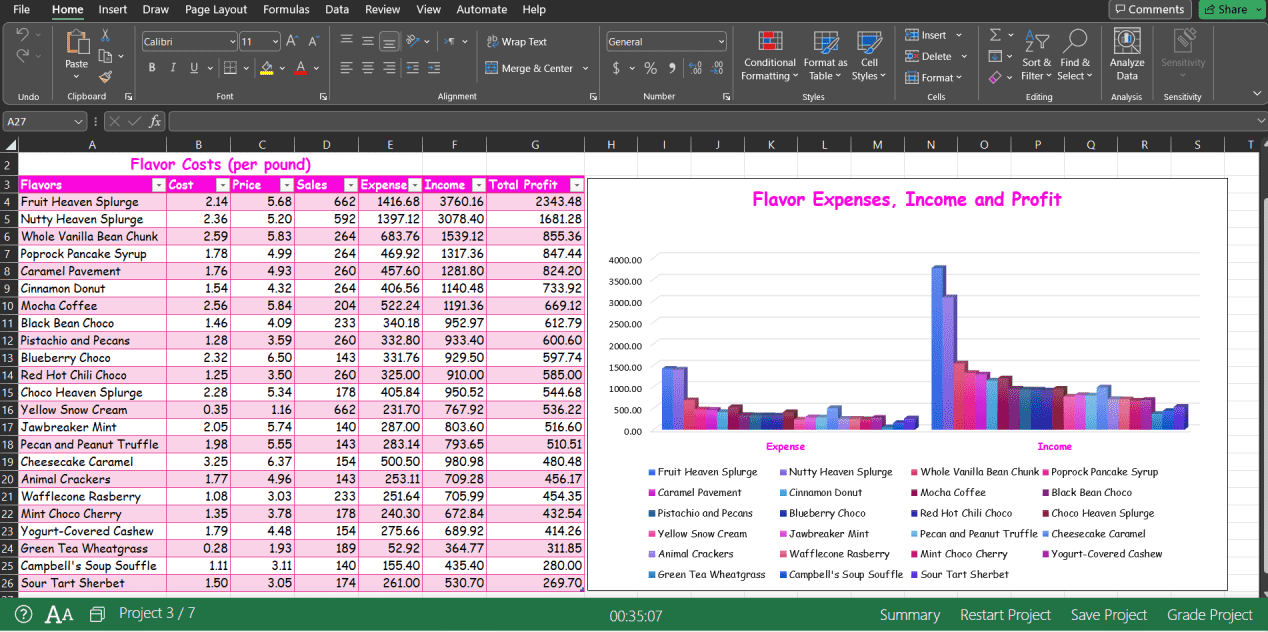Image resolution: width=1268 pixels, height=632 pixels.
Task: Click Increase Decimal icon
Action: (696, 68)
